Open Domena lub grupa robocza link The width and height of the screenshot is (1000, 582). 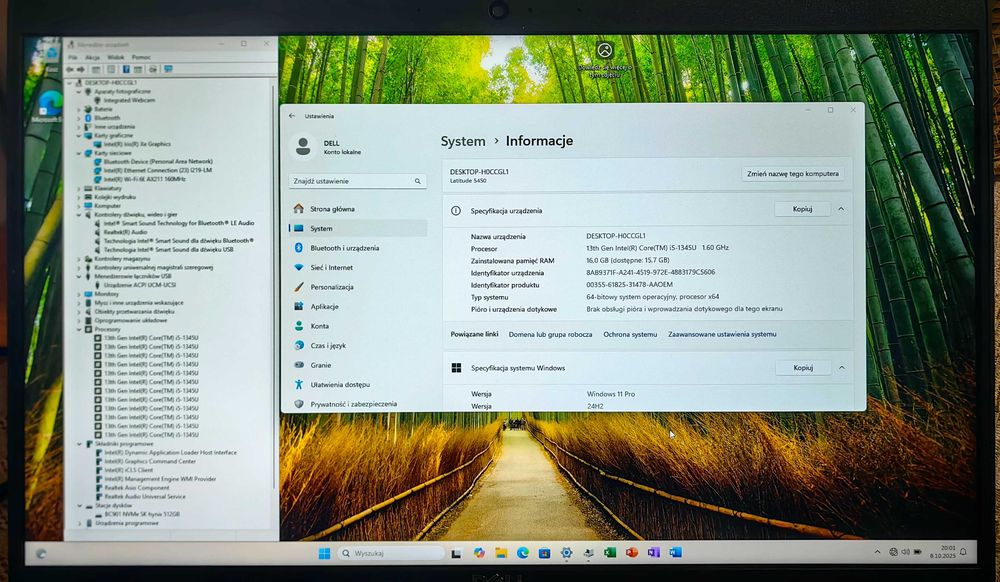[550, 334]
